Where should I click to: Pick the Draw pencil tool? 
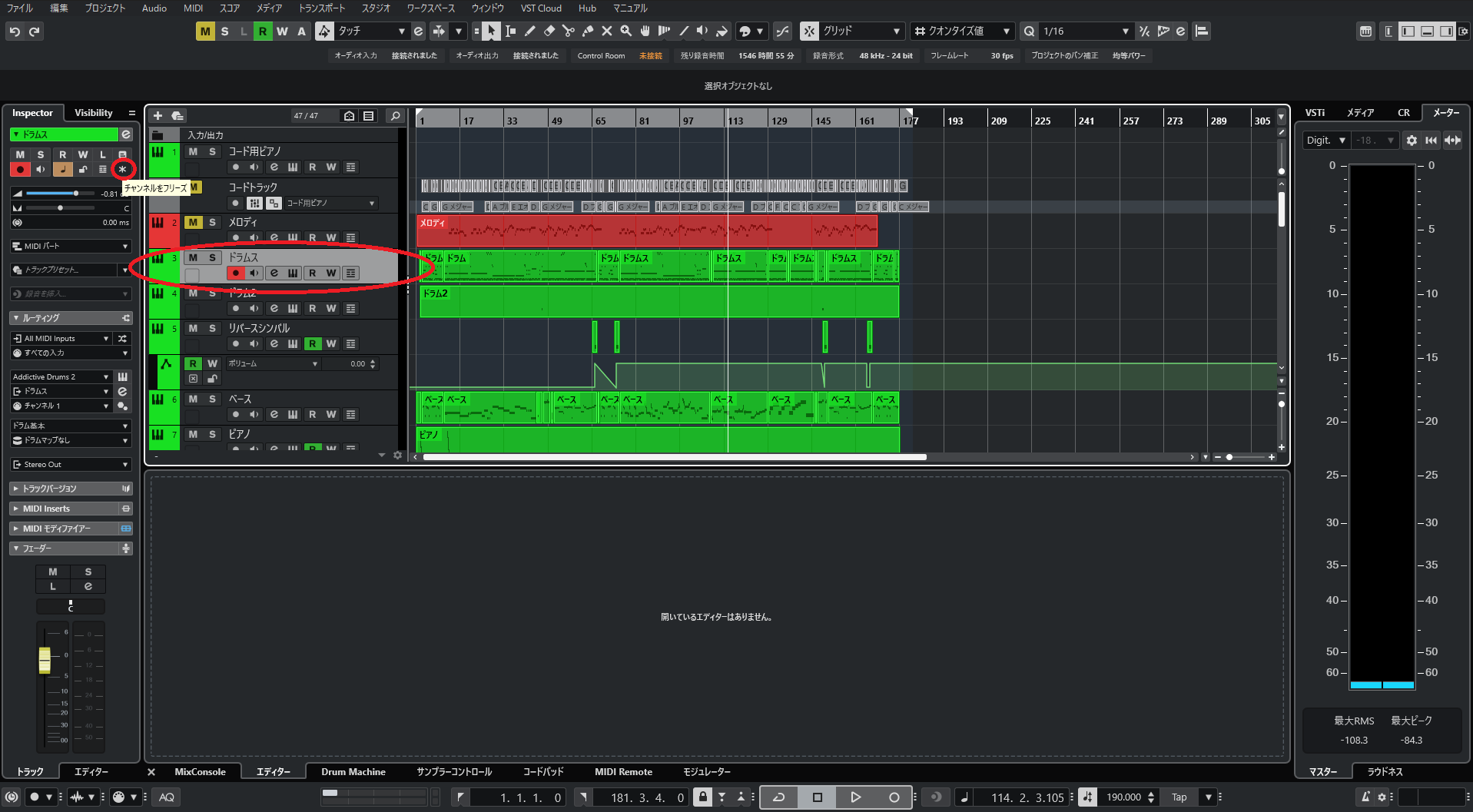(529, 31)
